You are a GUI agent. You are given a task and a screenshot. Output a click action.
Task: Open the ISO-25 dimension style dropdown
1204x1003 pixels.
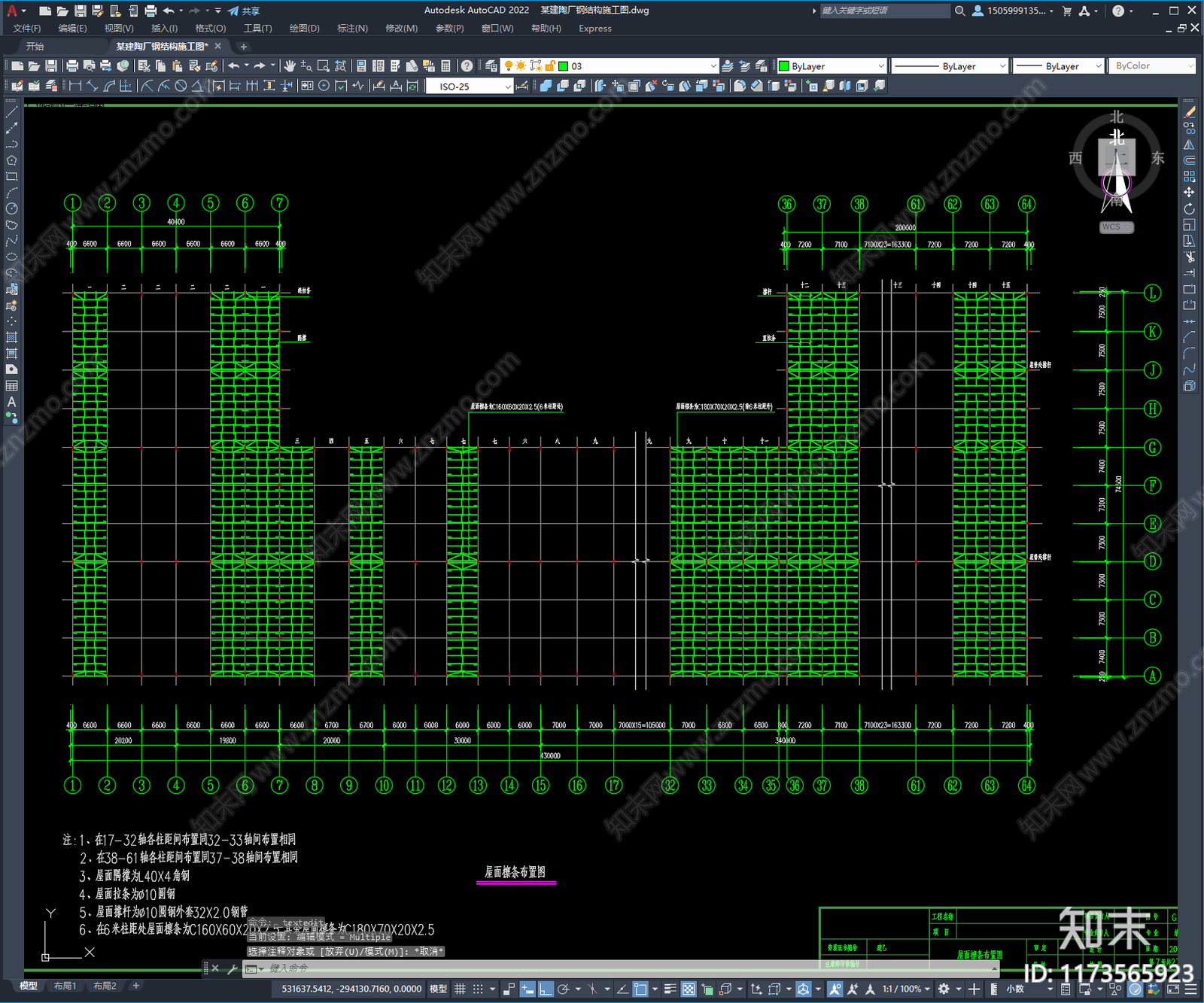[x=508, y=86]
